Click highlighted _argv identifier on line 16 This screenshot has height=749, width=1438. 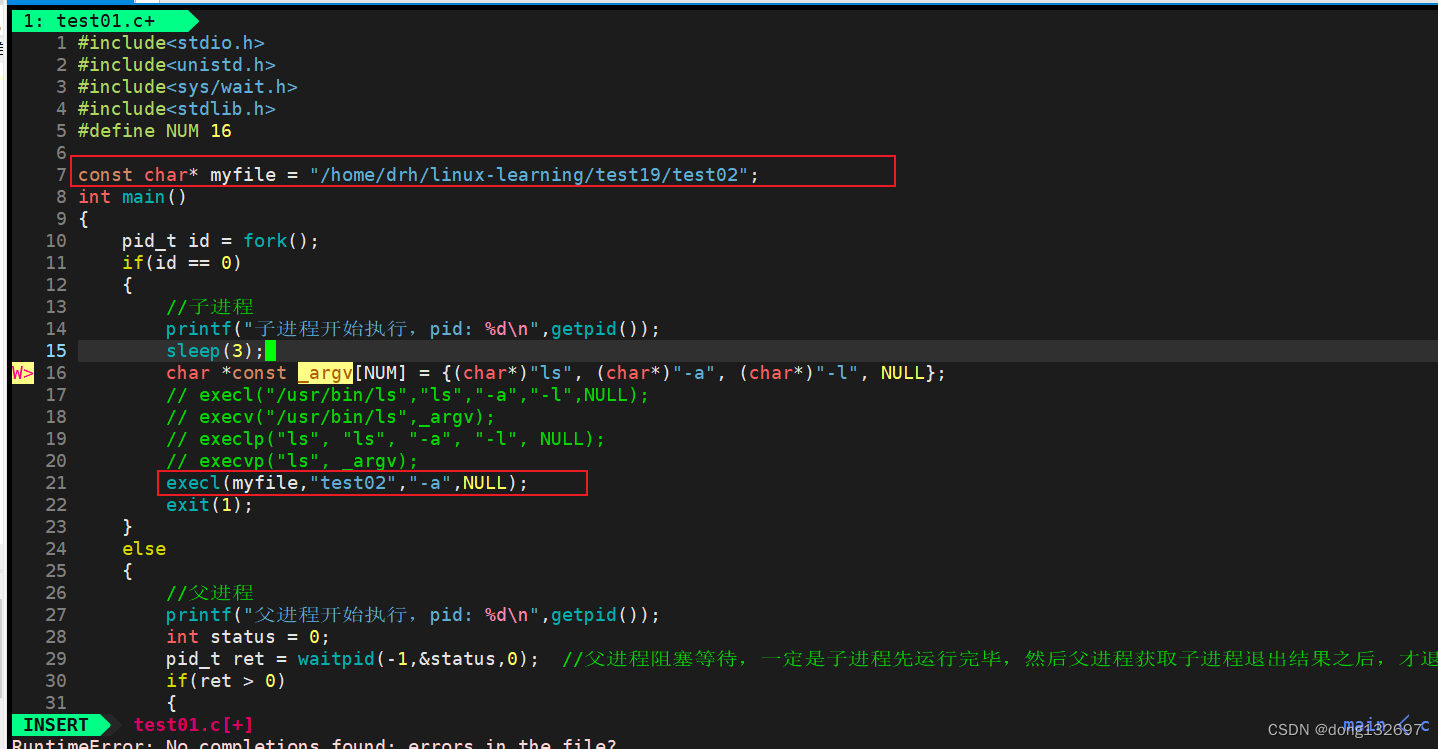point(326,373)
